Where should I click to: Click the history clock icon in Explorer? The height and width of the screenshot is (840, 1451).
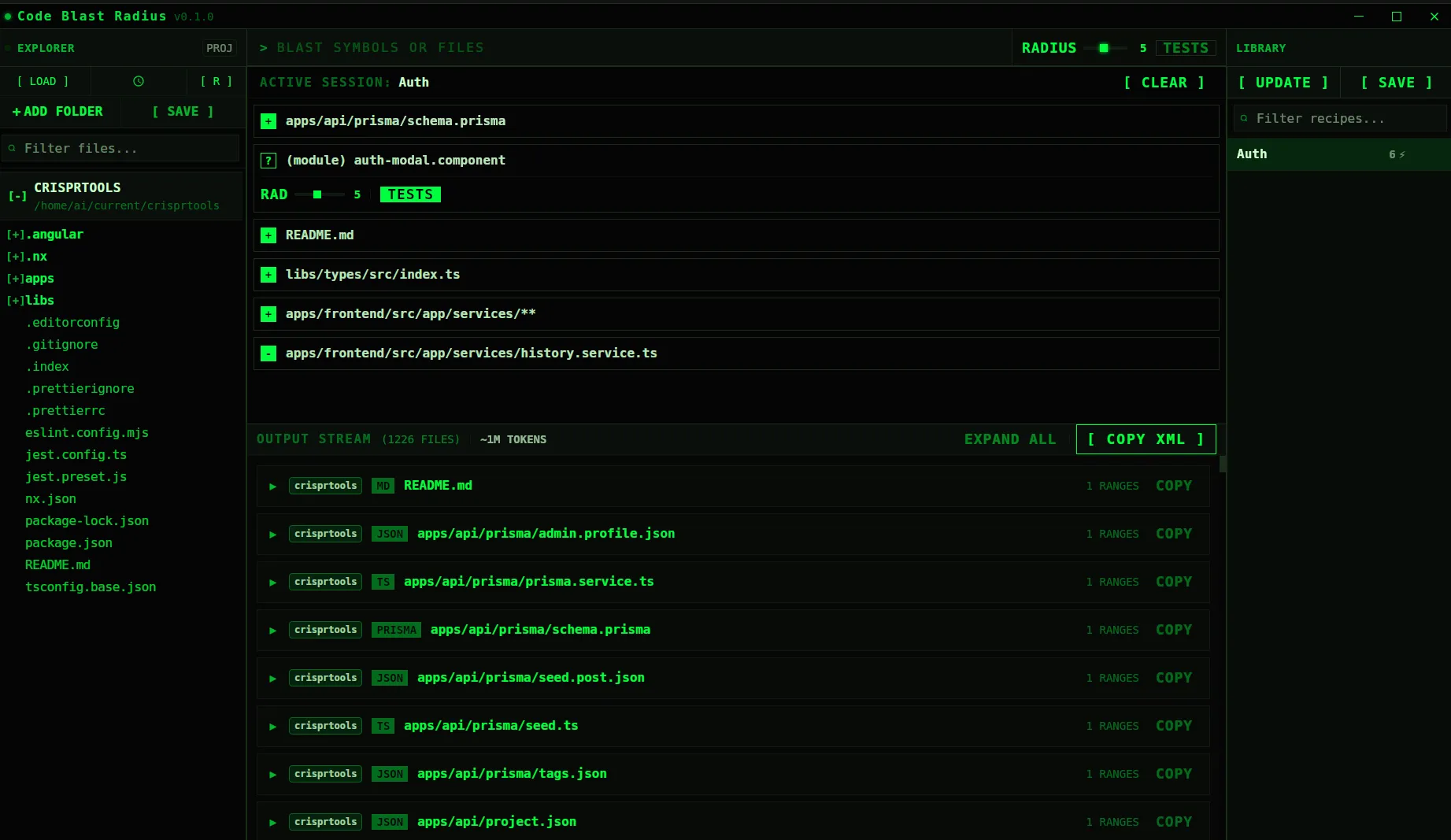tap(139, 81)
